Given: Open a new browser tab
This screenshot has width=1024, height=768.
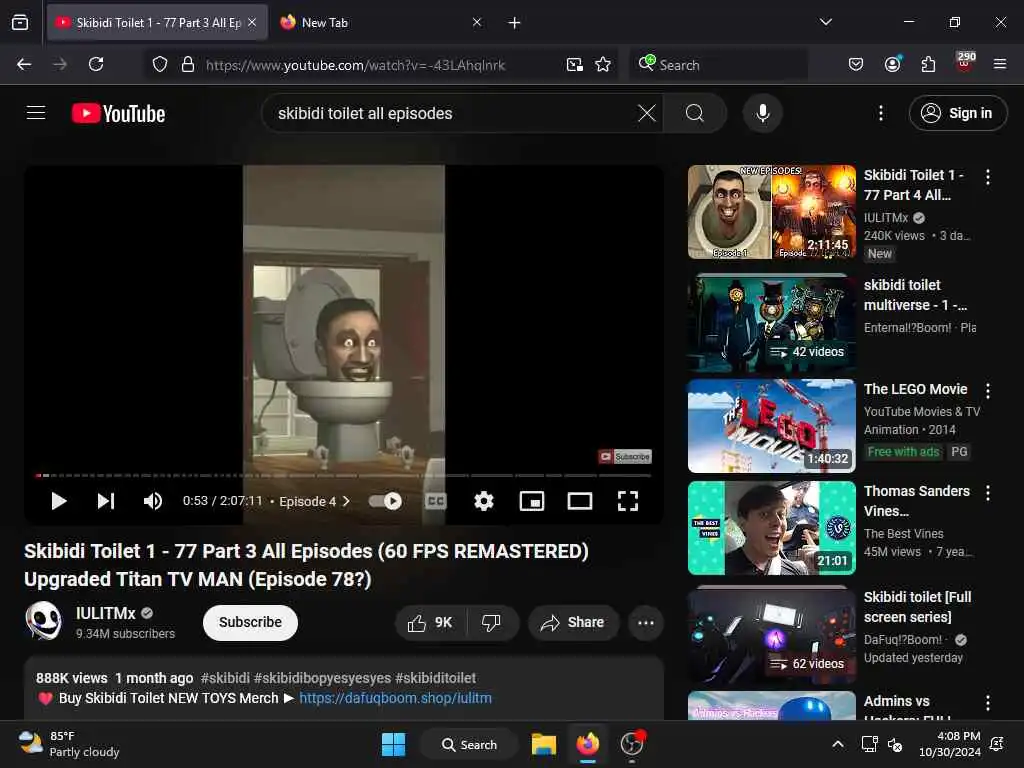Looking at the screenshot, I should tap(514, 23).
